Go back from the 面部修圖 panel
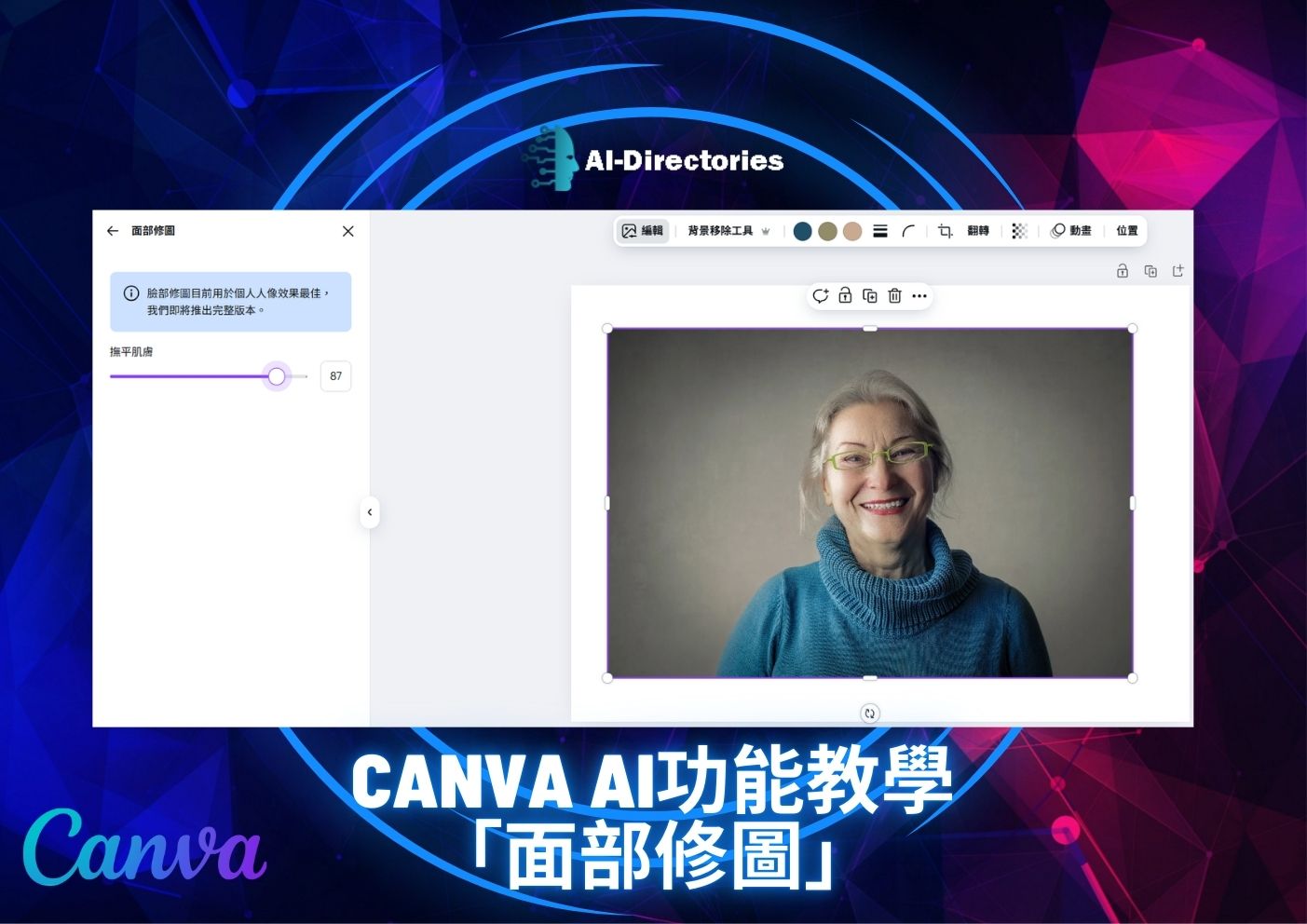The image size is (1307, 924). (x=113, y=231)
